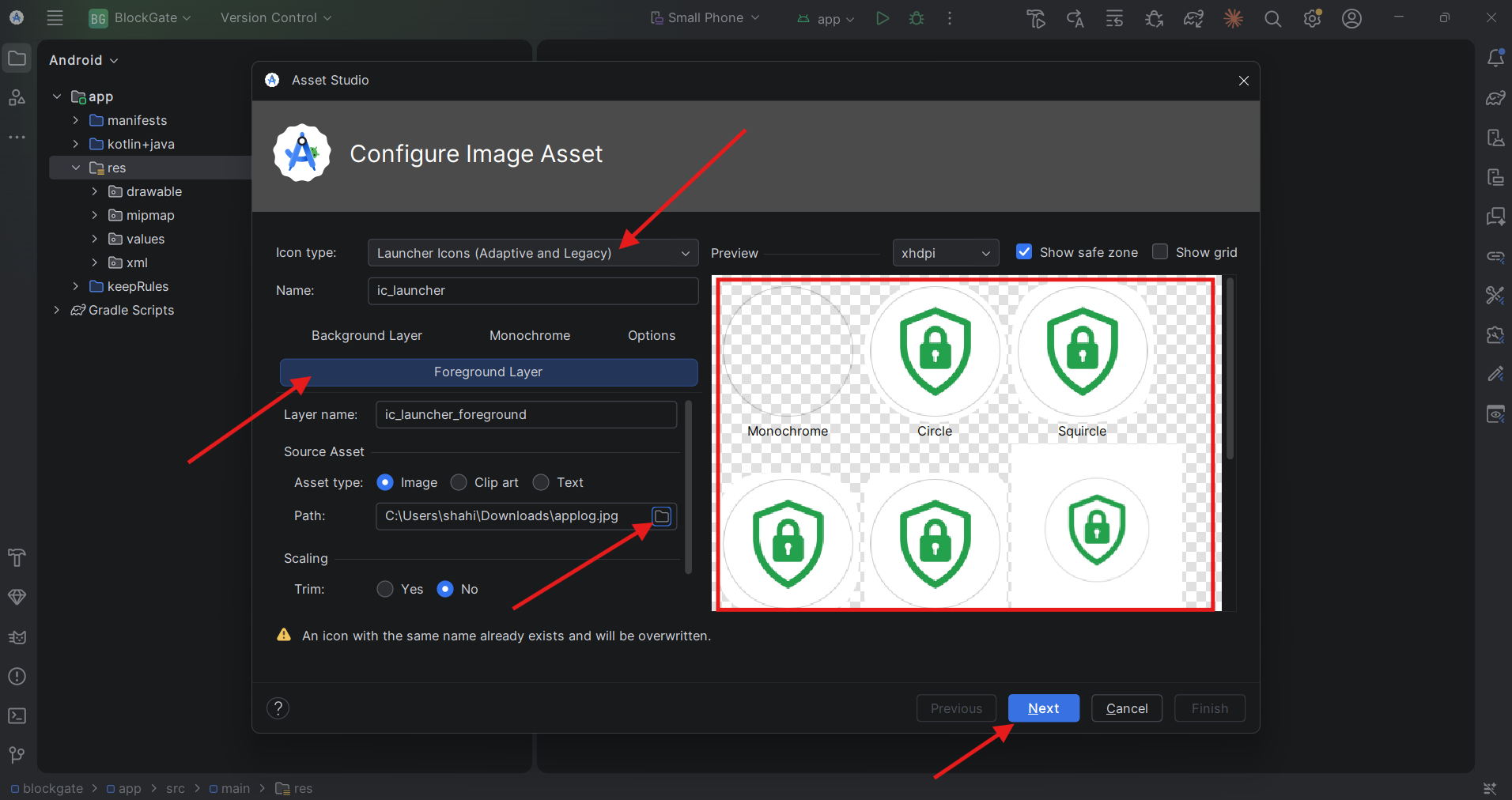Viewport: 1512px width, 800px height.
Task: Open the Android project view dropdown
Action: coord(84,60)
